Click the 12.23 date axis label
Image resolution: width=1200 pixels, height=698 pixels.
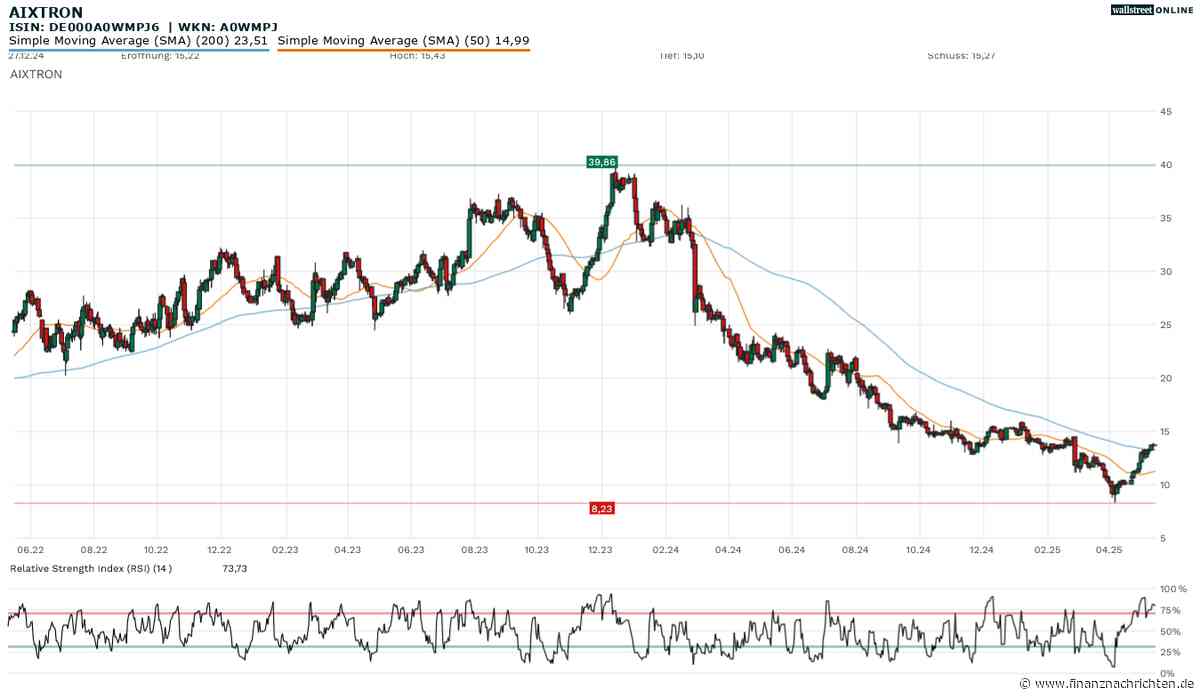point(601,549)
